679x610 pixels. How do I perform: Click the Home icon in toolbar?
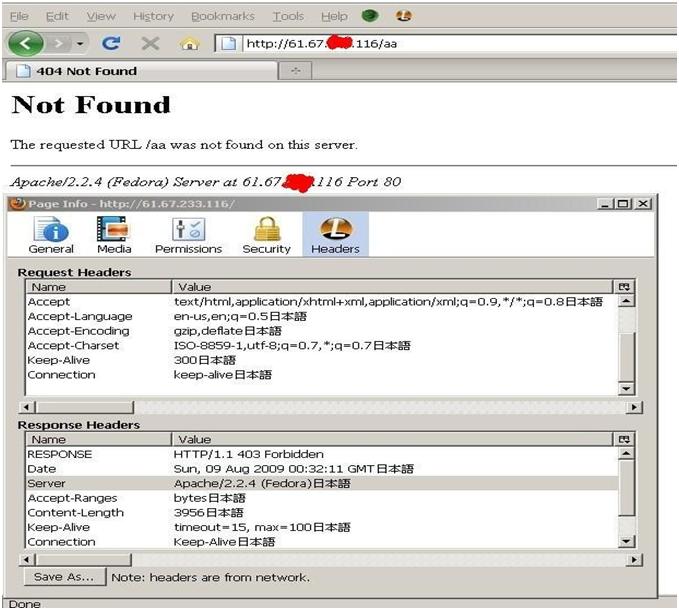coord(188,43)
